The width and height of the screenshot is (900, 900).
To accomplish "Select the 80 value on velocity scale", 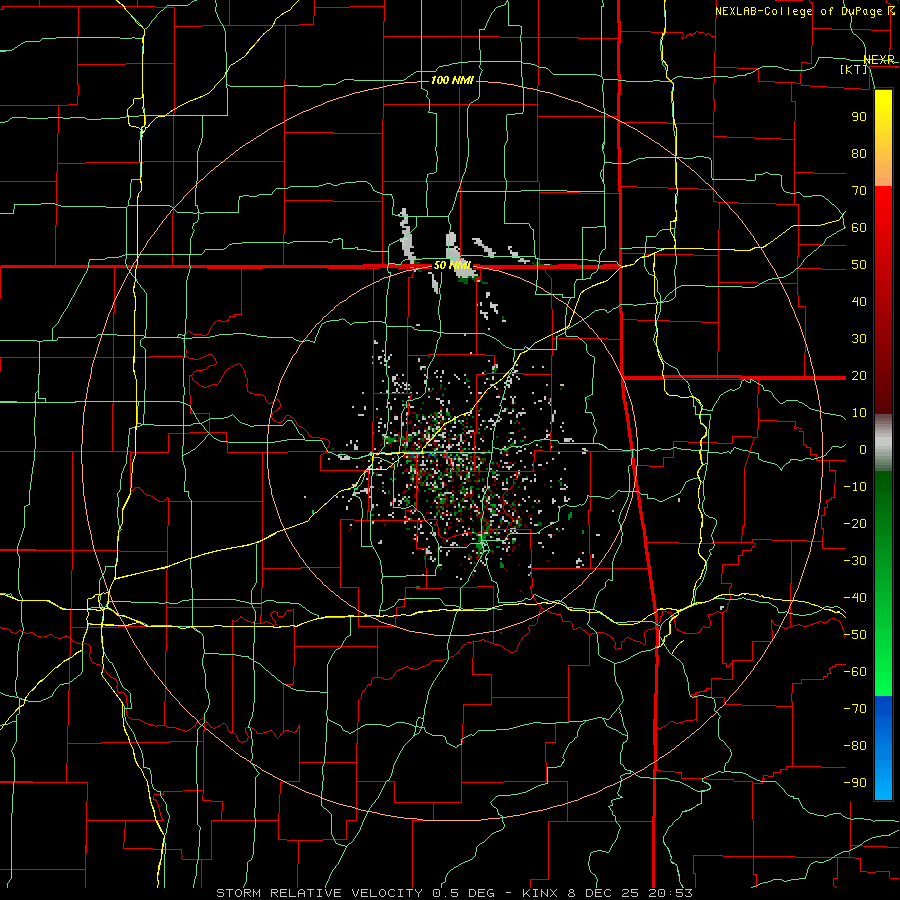I will (859, 153).
